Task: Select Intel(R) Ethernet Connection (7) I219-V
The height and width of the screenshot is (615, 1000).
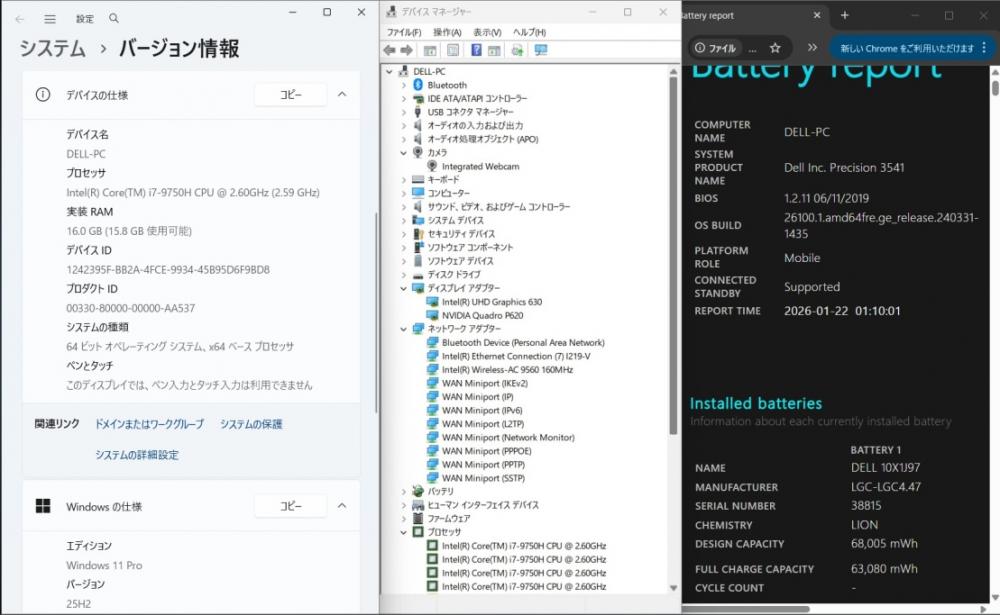Action: point(516,356)
